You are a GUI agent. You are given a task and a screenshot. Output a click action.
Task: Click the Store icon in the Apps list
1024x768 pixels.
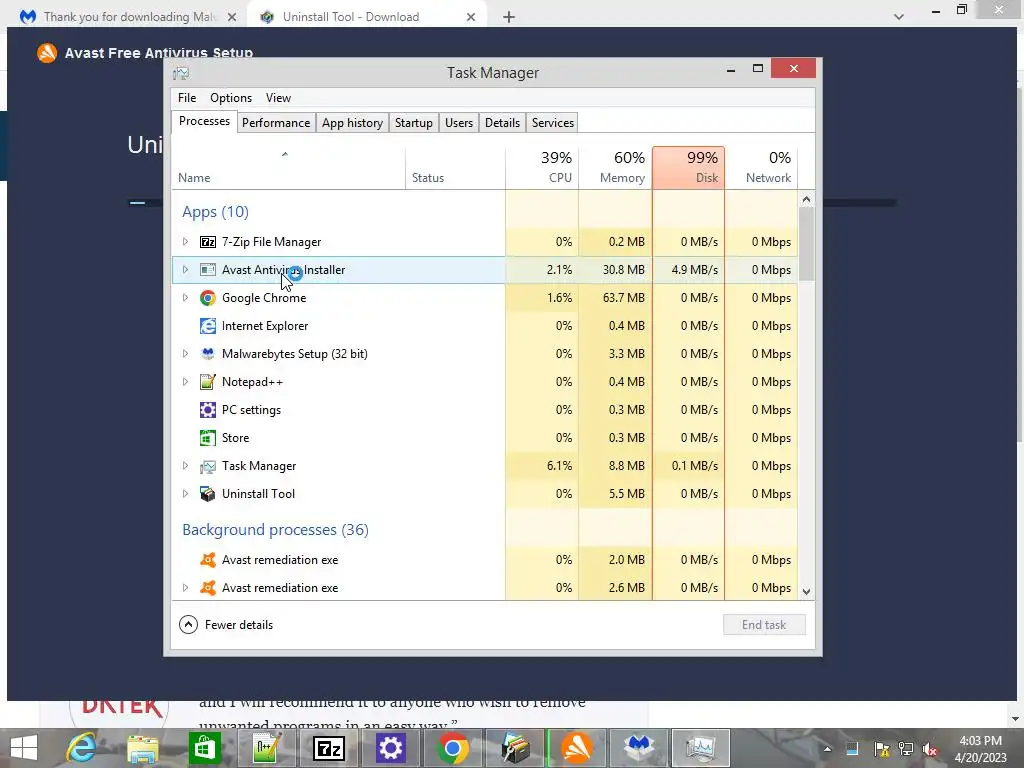208,438
